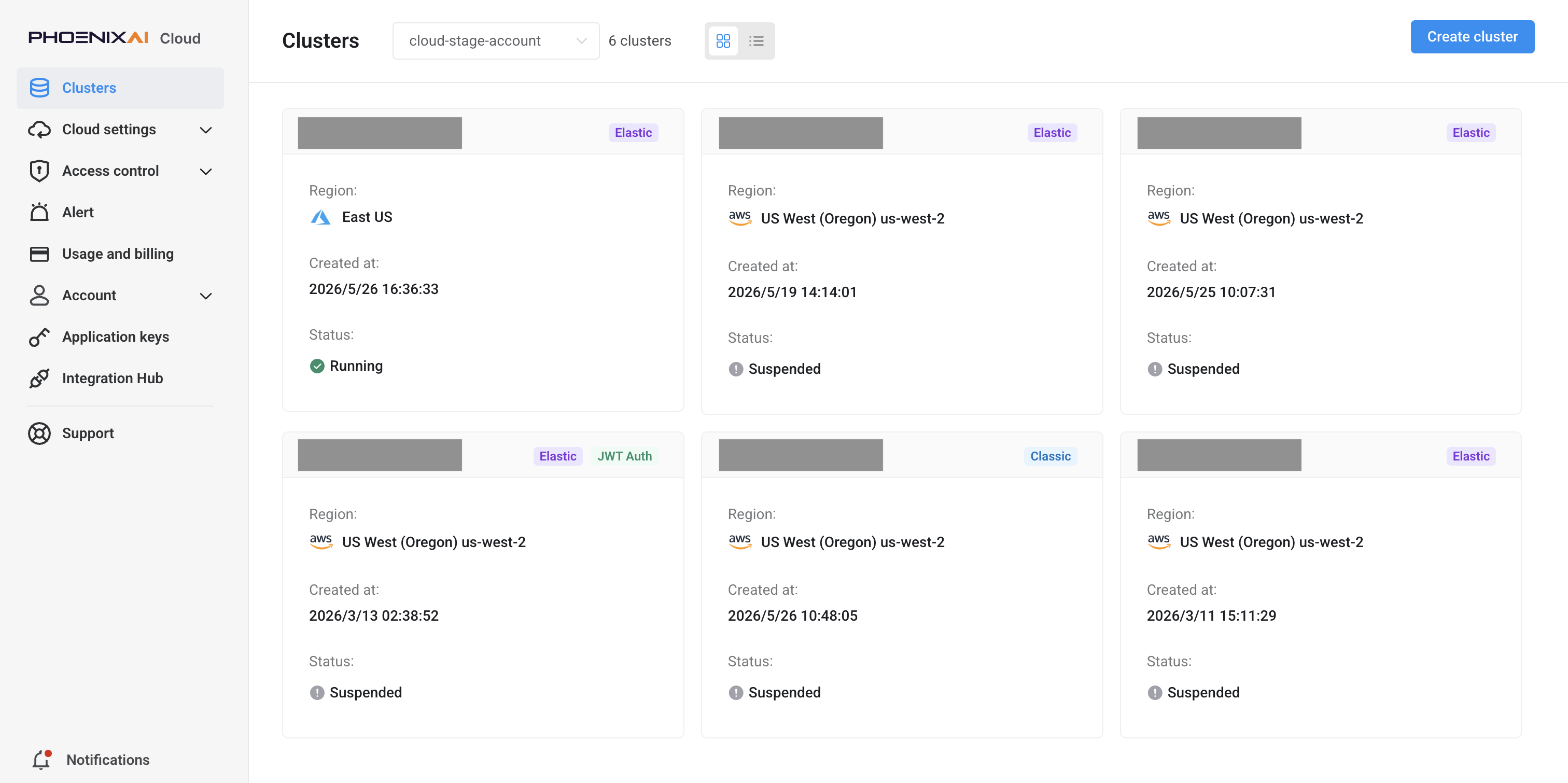1568x783 pixels.
Task: Click Suspended icon on cluster created 2026/3/11
Action: (x=1155, y=692)
